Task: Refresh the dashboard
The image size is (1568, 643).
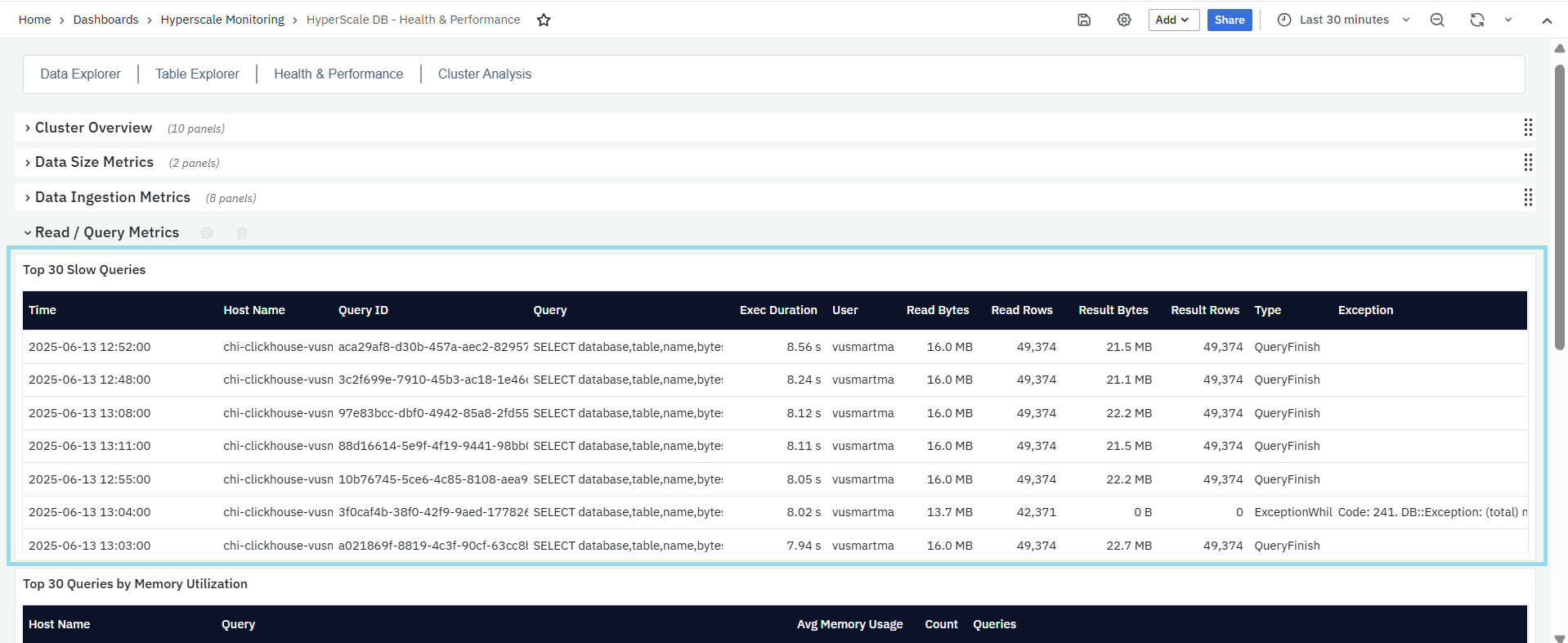Action: click(1476, 20)
